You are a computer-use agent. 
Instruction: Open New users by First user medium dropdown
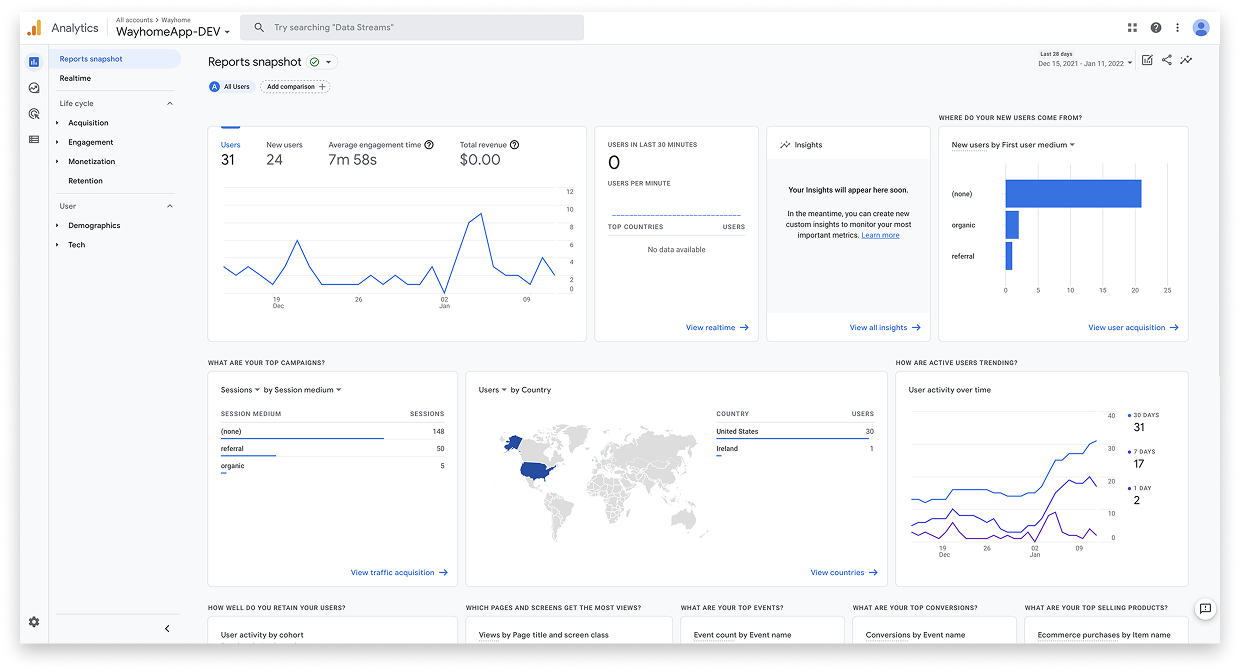[1013, 145]
